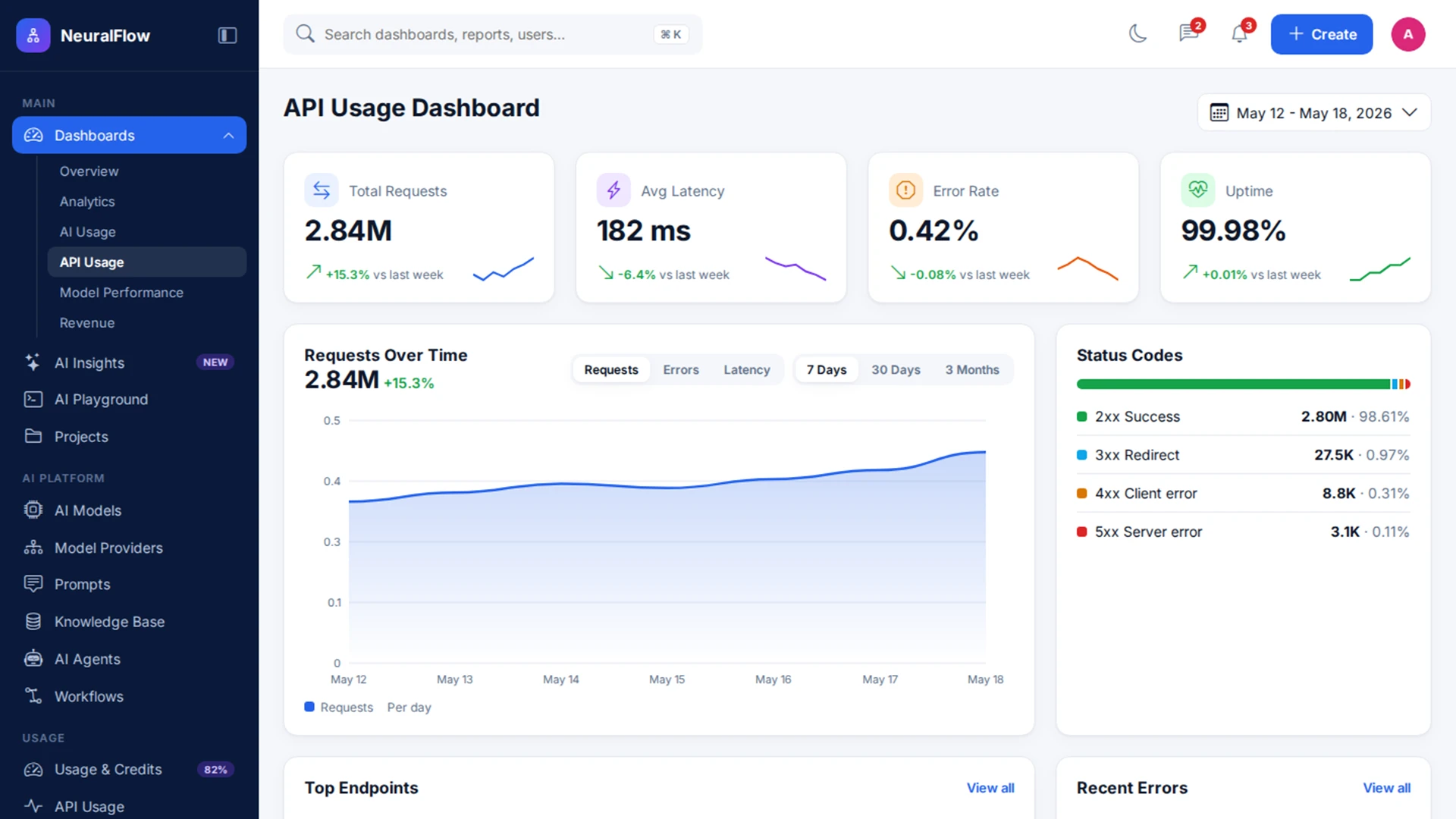
Task: Switch chart to Errors tab
Action: click(x=680, y=370)
